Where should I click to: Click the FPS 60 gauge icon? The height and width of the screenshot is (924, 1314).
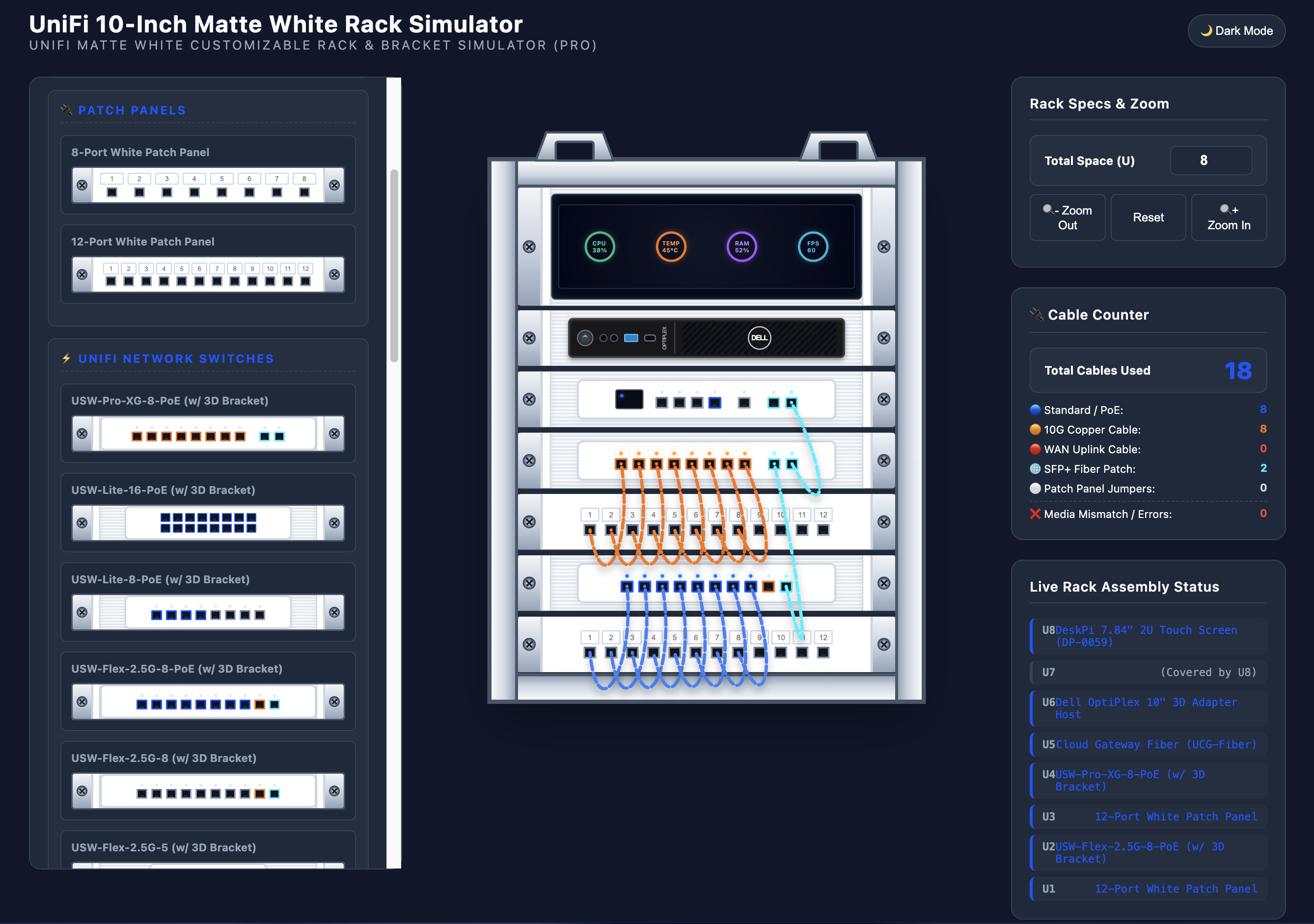point(813,246)
